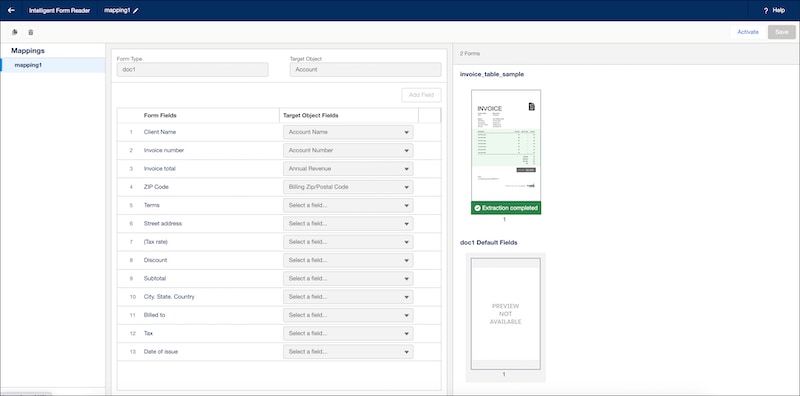Click the Extraction completed status badge
800x396 pixels.
(x=506, y=208)
